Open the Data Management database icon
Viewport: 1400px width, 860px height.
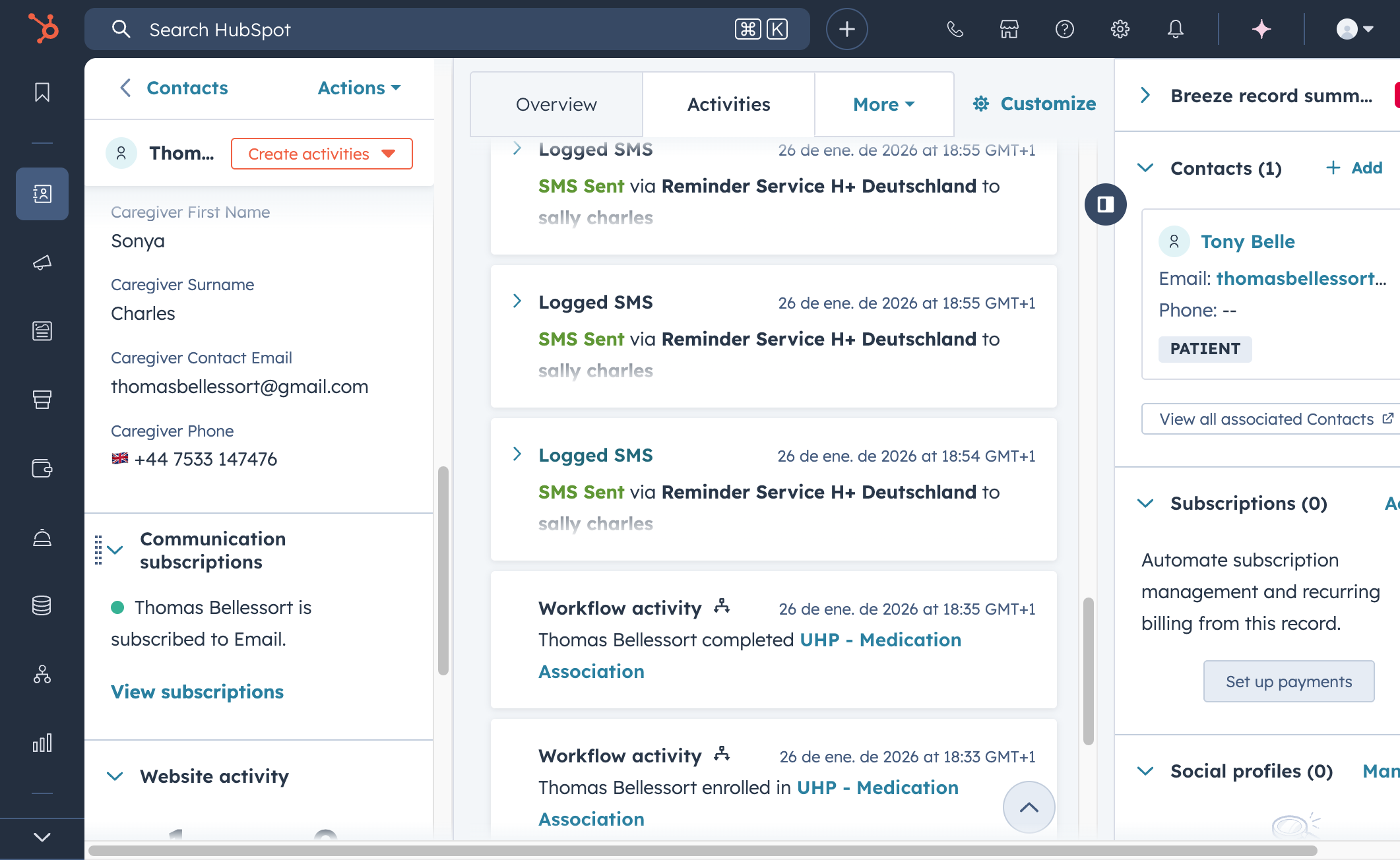[42, 605]
